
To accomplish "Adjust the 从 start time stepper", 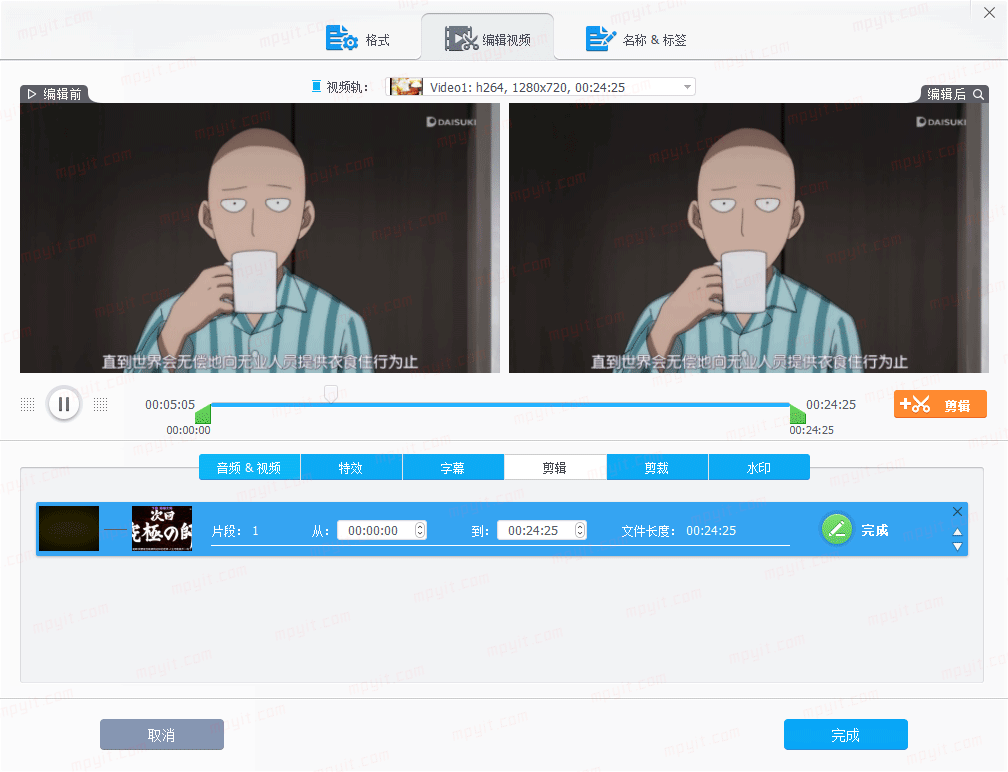I will pos(420,530).
